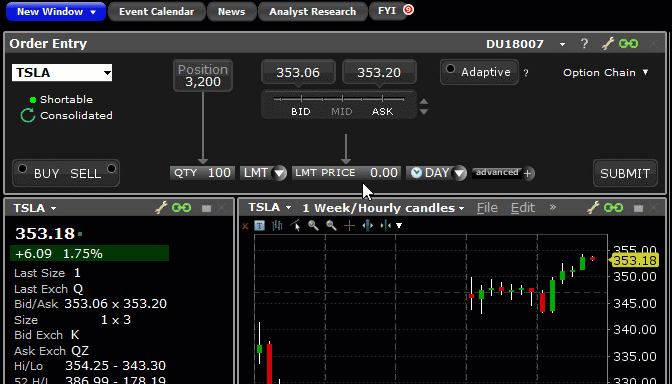Viewport: 672px width, 384px height.
Task: Click the SUBMIT order button
Action: 625,173
